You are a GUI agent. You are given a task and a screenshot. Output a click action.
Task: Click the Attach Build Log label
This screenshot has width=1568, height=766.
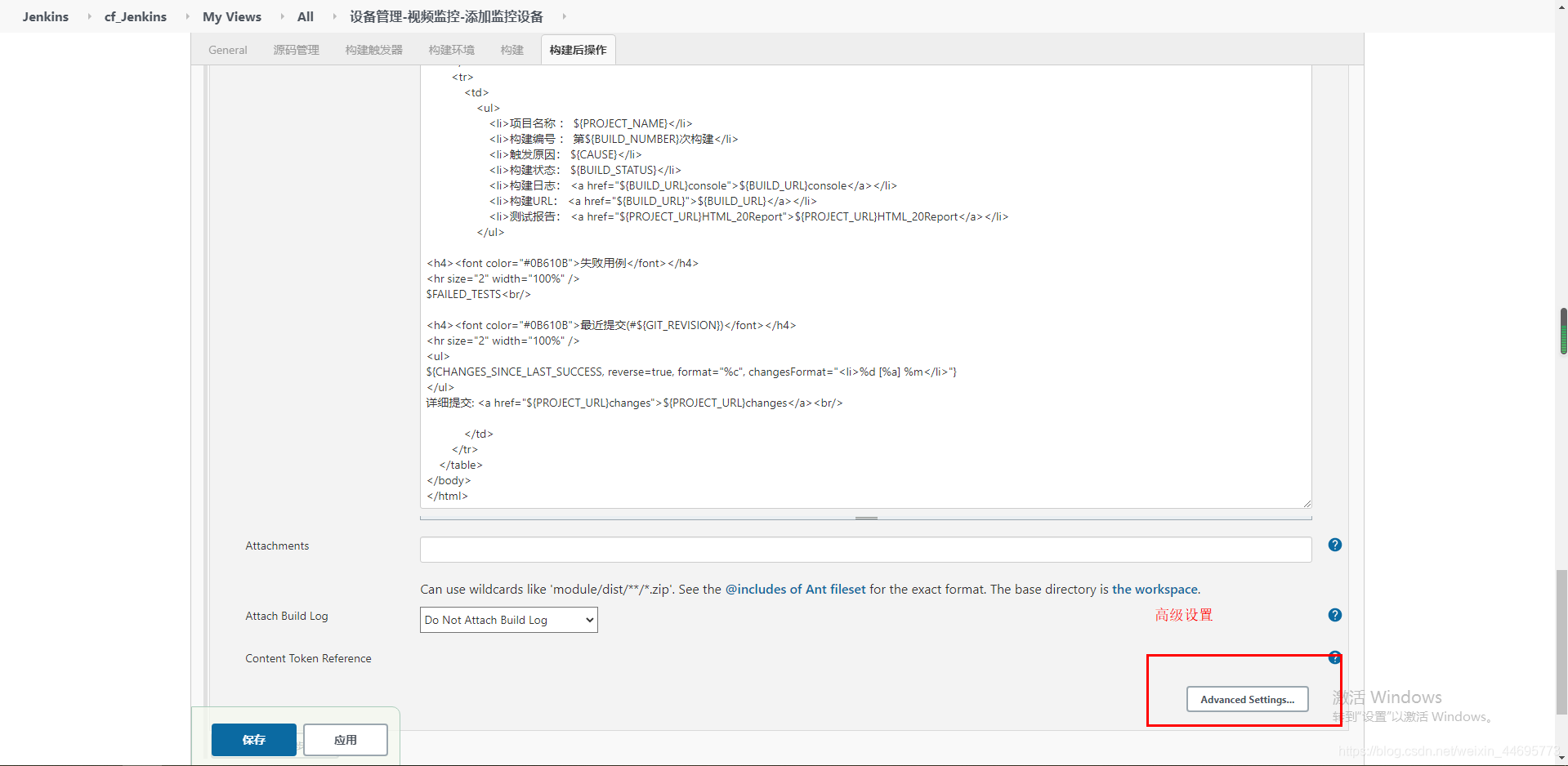[x=287, y=616]
